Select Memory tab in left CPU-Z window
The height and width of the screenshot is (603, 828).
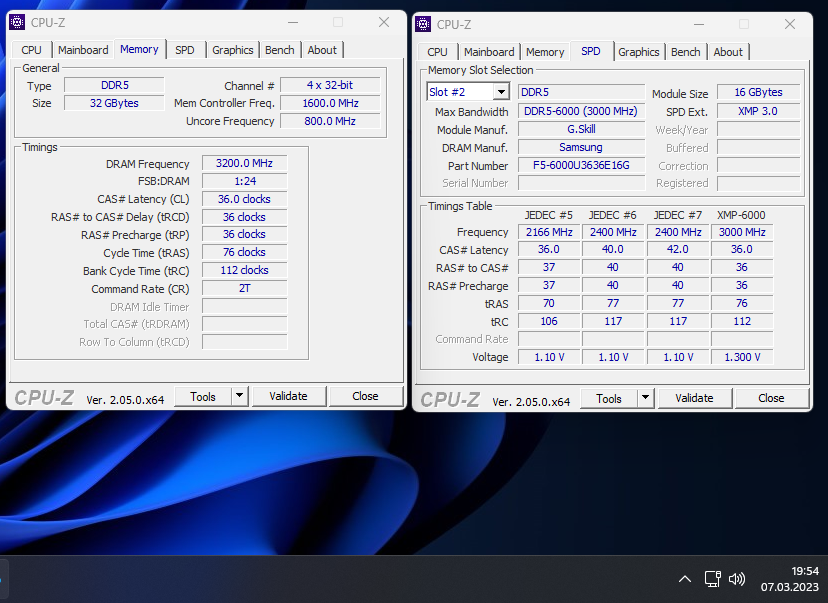pos(139,49)
